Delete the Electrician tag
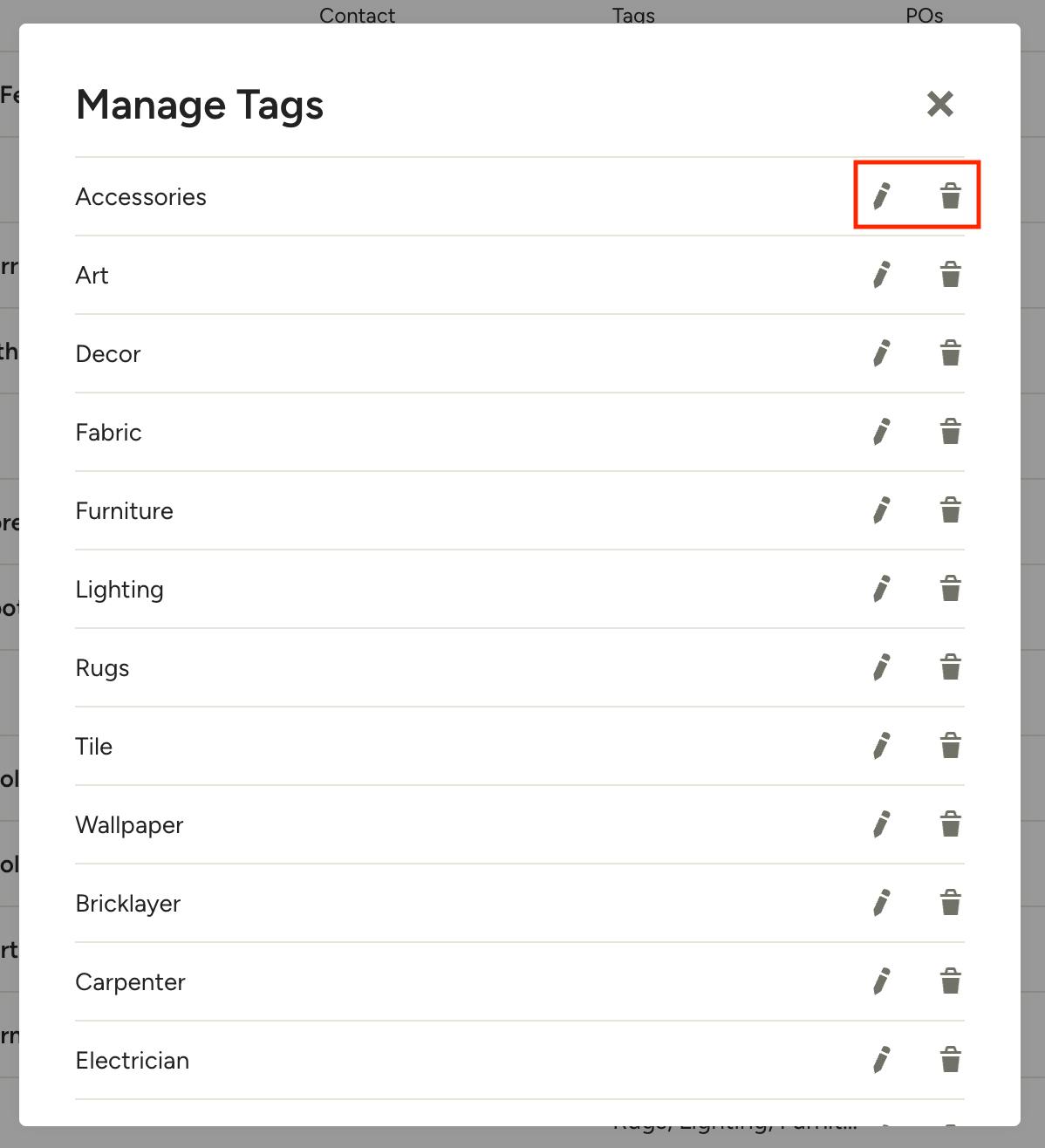 (951, 1060)
